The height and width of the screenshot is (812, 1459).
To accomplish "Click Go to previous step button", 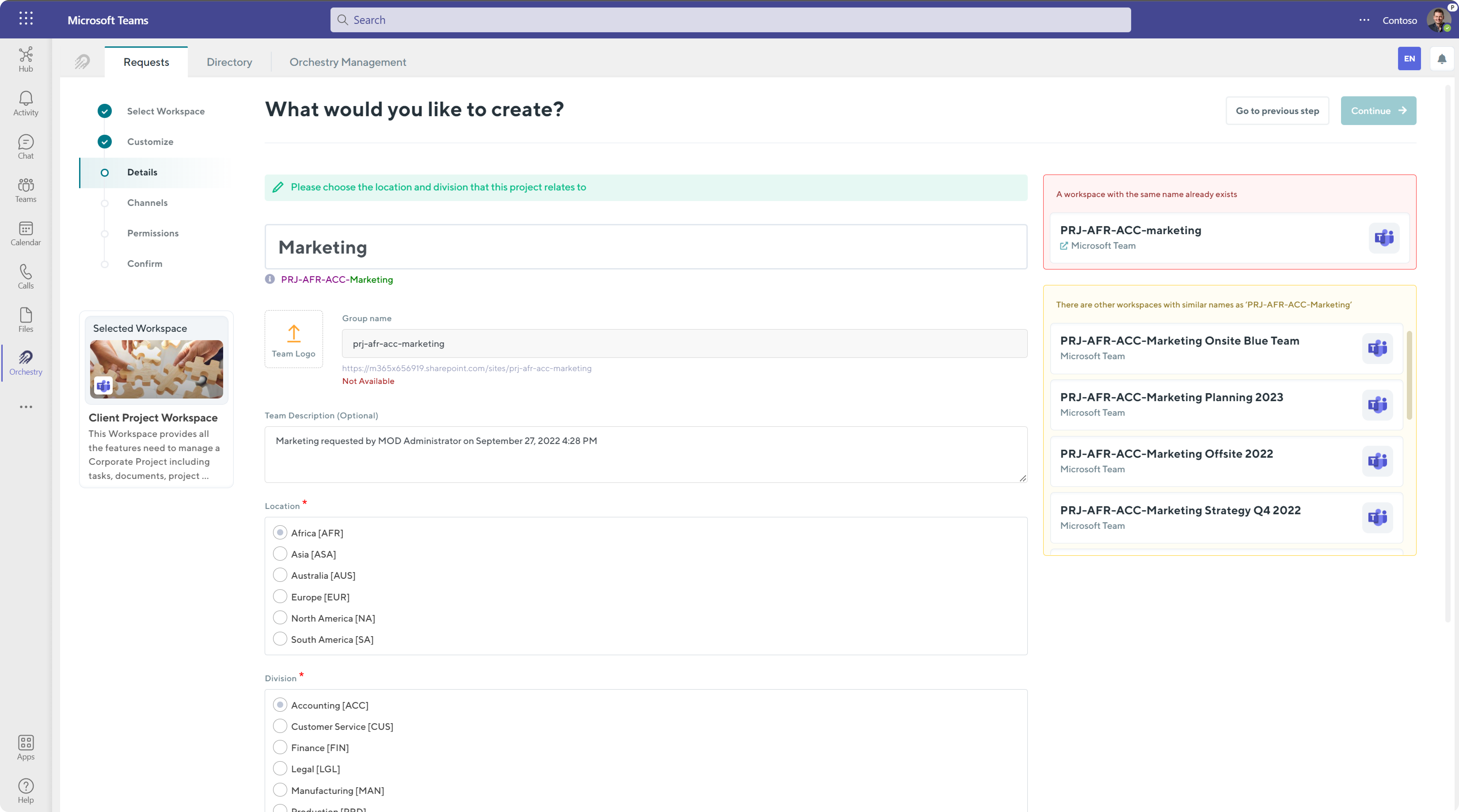I will 1277,110.
